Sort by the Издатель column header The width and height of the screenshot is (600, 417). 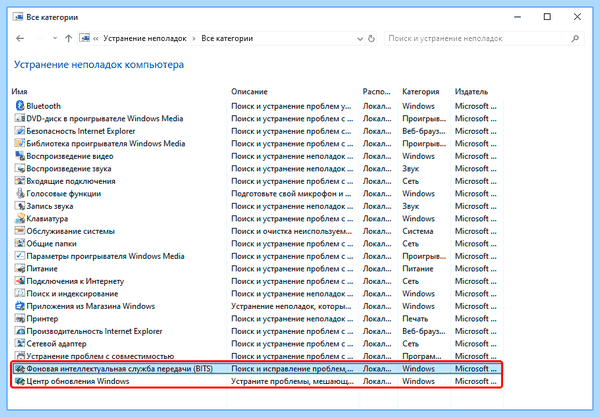click(x=471, y=91)
